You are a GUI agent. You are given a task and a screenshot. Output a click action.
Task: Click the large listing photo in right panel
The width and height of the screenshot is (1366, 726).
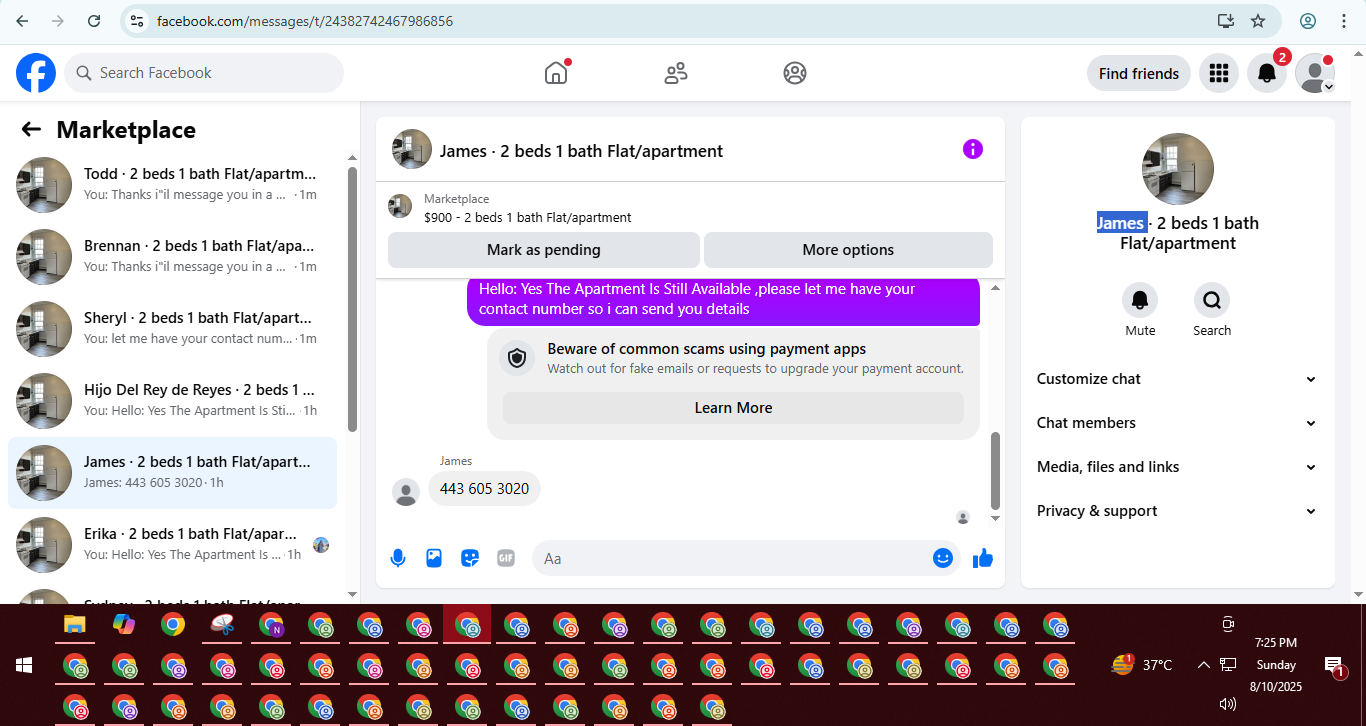pyautogui.click(x=1178, y=169)
